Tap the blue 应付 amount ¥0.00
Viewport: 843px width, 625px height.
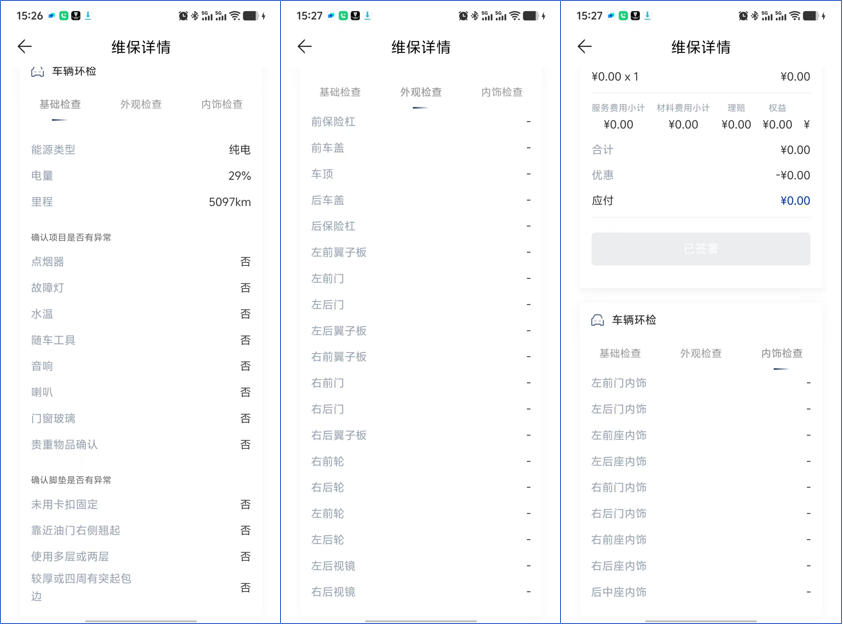795,201
